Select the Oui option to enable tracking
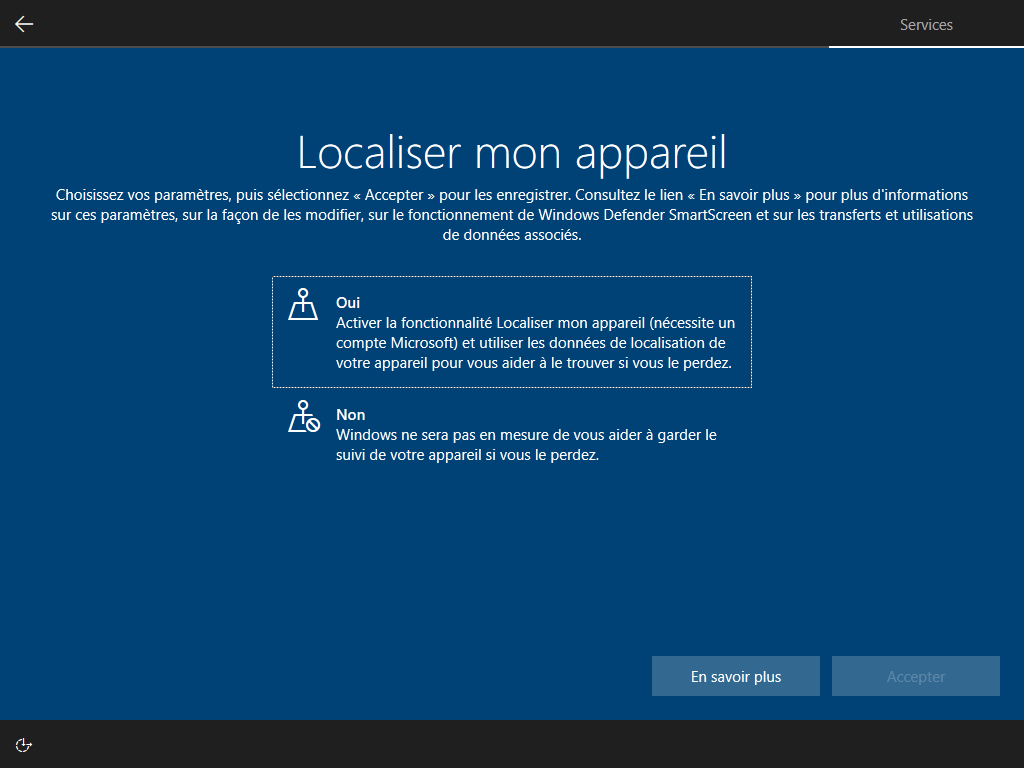1024x768 pixels. [511, 332]
